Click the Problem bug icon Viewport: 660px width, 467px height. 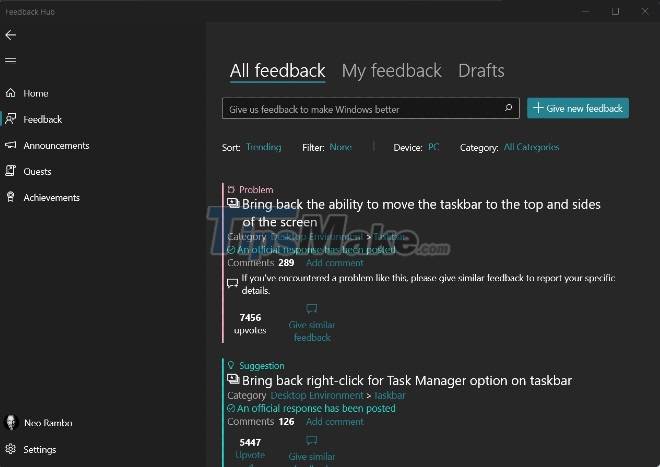(231, 189)
